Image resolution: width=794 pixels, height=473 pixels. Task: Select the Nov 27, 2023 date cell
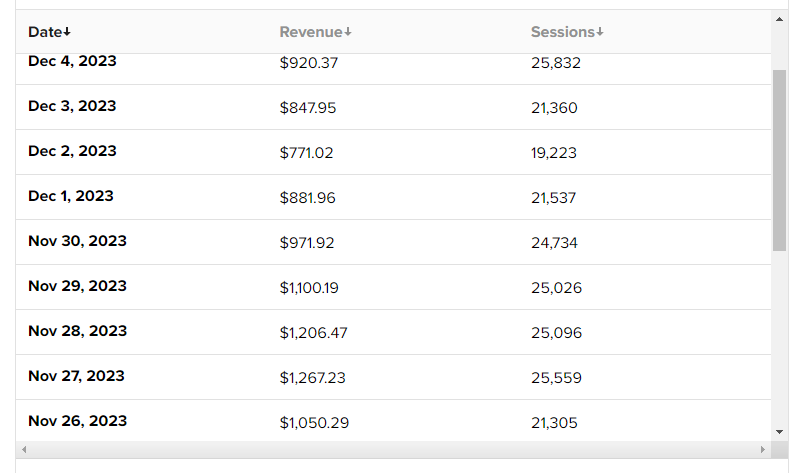(x=76, y=376)
